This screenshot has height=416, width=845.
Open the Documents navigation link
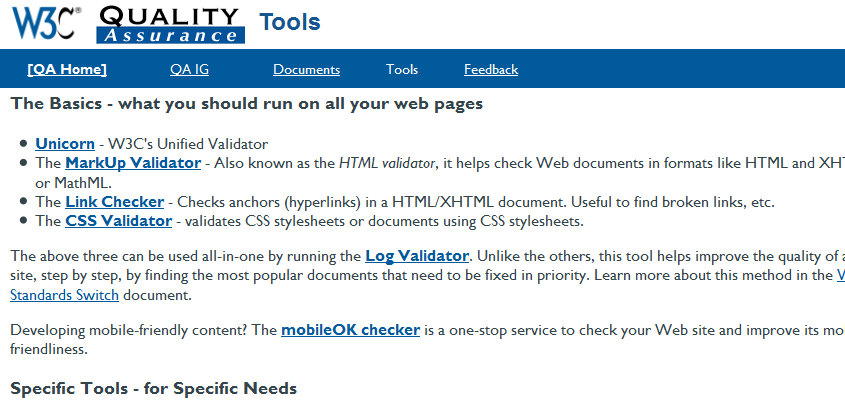pos(307,70)
